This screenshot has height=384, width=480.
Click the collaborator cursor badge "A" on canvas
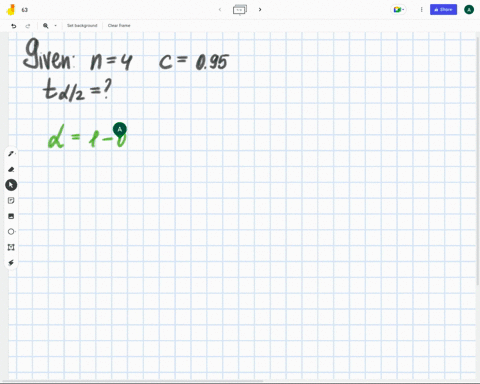[120, 129]
